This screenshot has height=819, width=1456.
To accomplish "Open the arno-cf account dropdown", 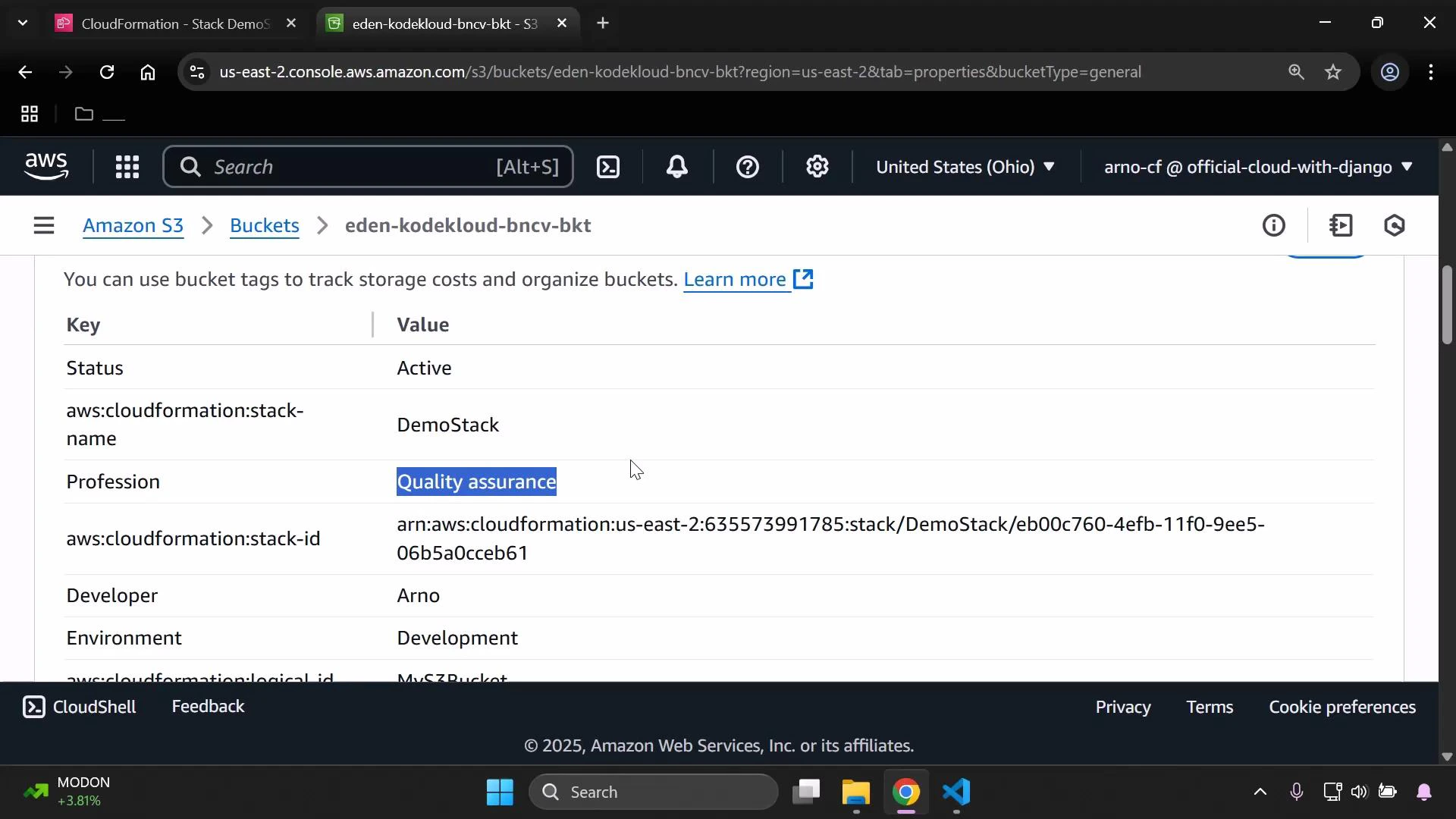I will coord(1258,167).
